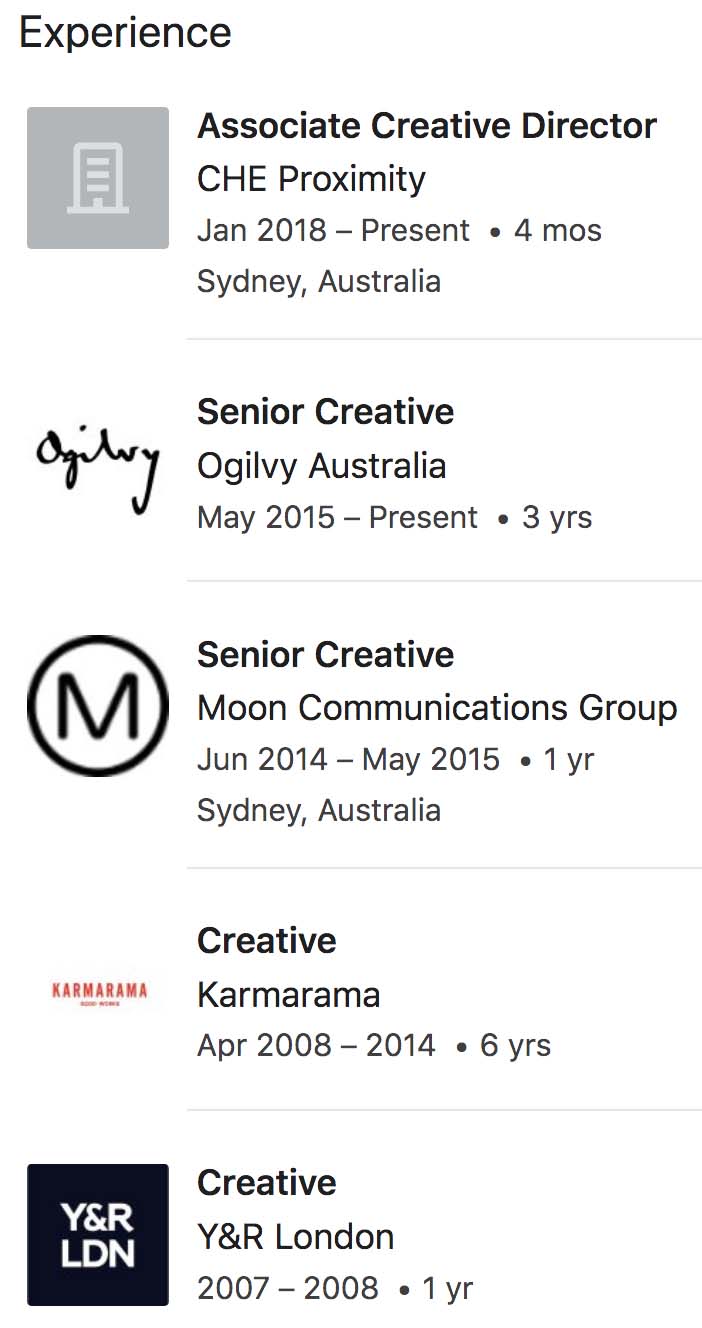702x1328 pixels.
Task: Open the Associate Creative Director position title
Action: (x=427, y=126)
